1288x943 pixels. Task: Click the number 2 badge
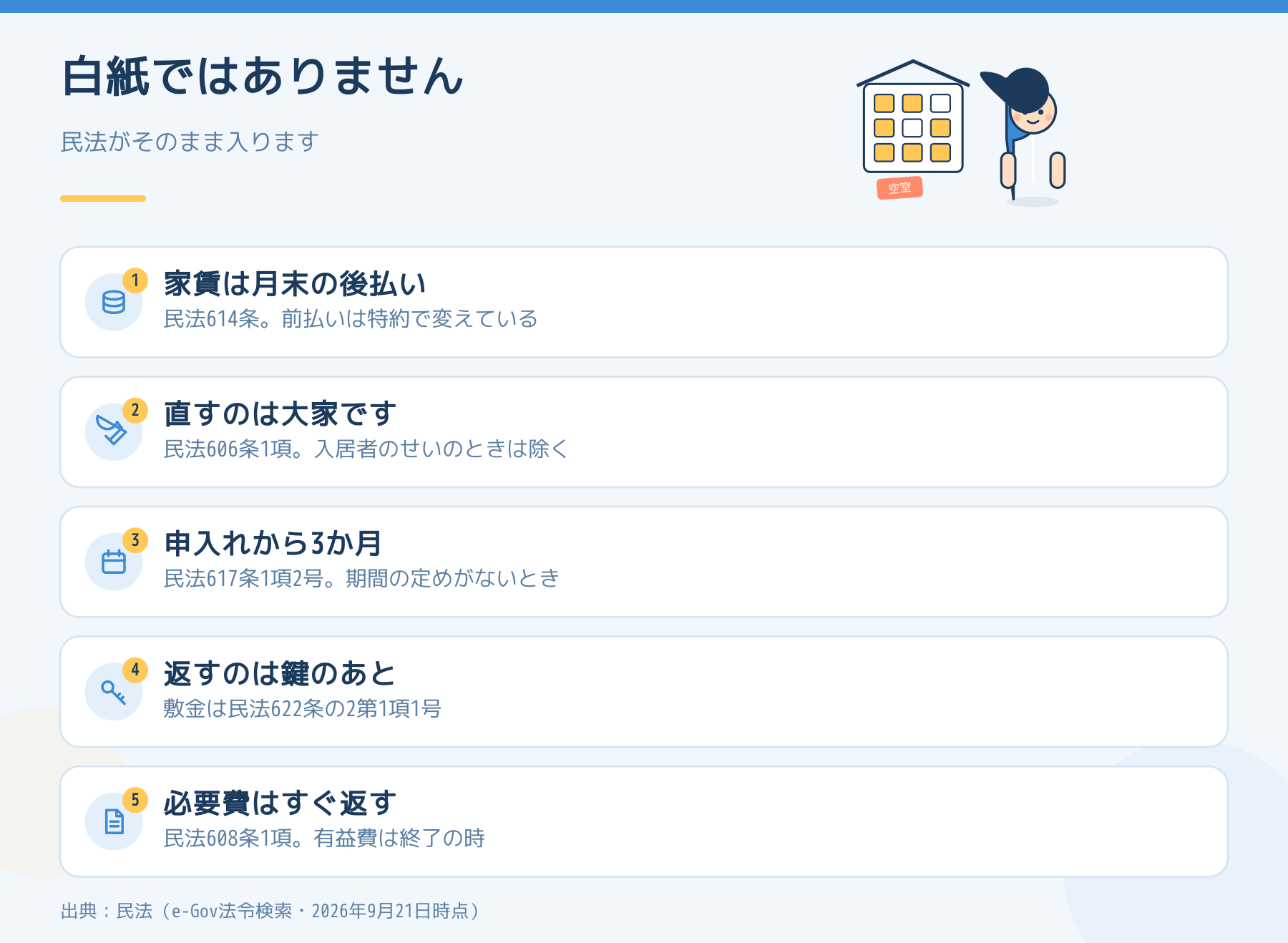pyautogui.click(x=135, y=411)
